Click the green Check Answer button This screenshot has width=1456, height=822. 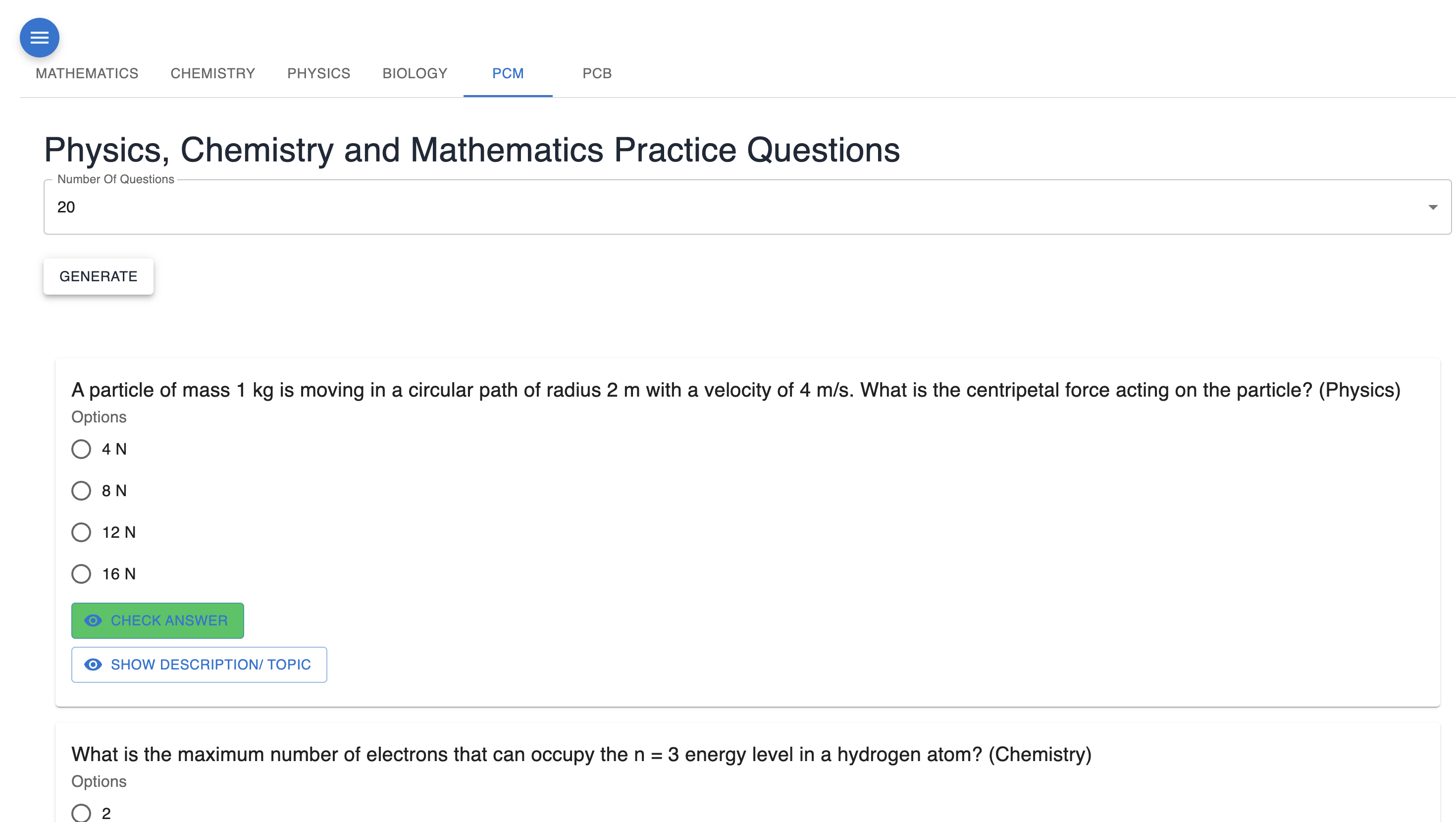pyautogui.click(x=157, y=620)
